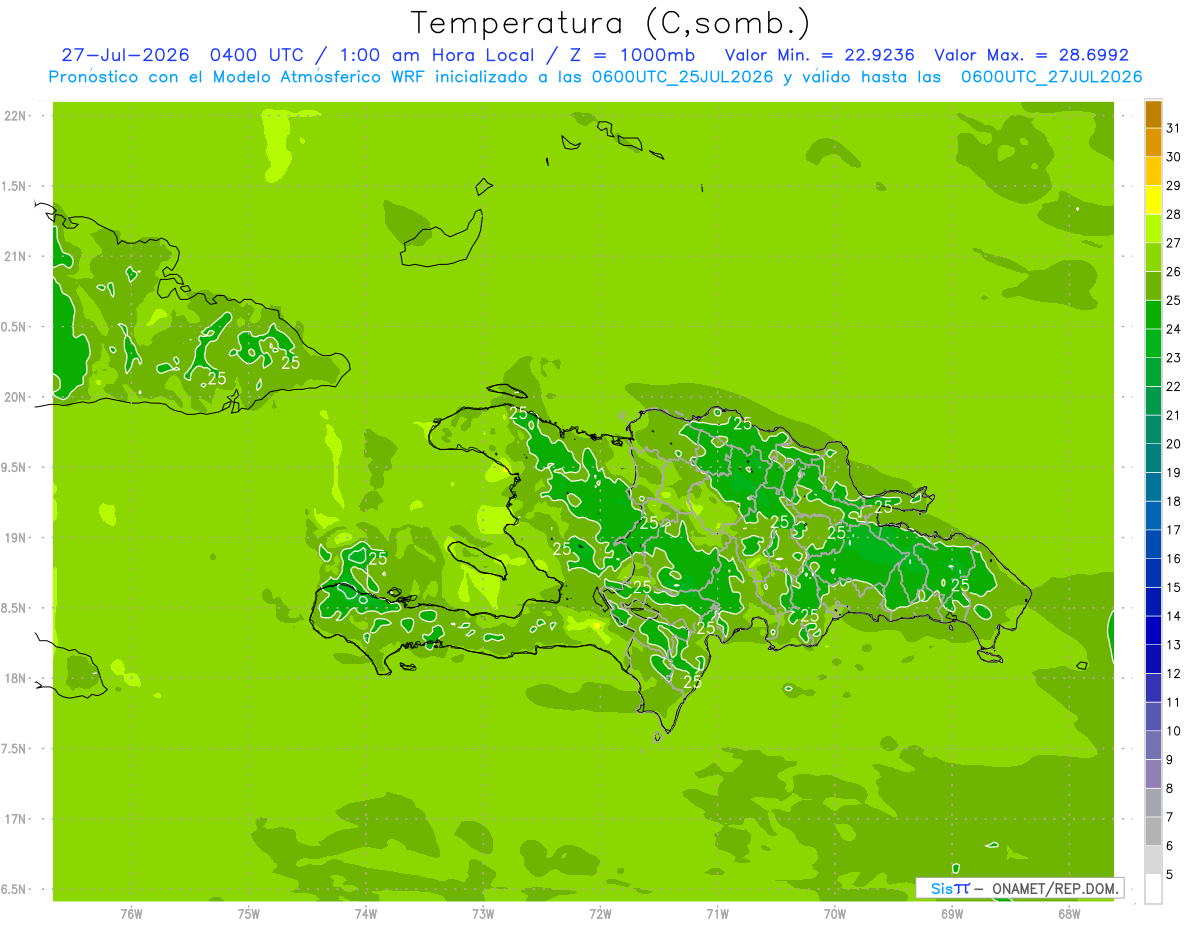1200x927 pixels.
Task: Click the "SisTT – ONAMET/REP.DOM." credit box
Action: [x=1019, y=888]
